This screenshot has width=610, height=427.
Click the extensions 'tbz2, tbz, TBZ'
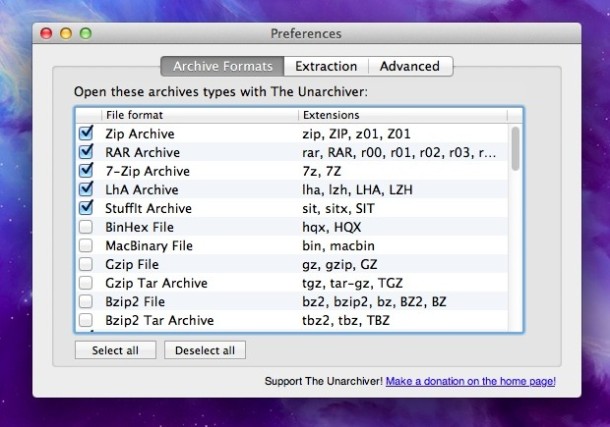tap(346, 320)
